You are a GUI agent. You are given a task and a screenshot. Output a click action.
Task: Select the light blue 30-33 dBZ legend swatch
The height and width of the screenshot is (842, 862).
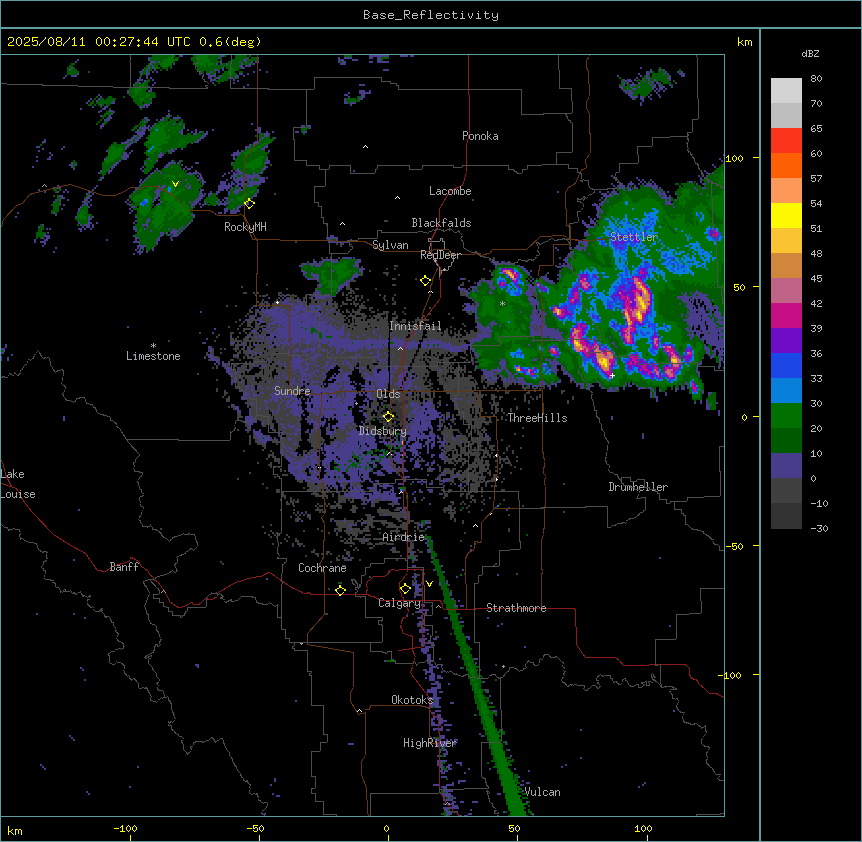click(786, 391)
